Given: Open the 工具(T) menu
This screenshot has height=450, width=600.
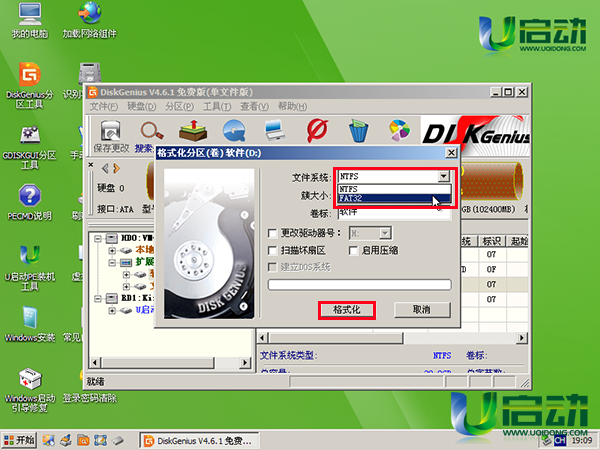Looking at the screenshot, I should [x=217, y=106].
